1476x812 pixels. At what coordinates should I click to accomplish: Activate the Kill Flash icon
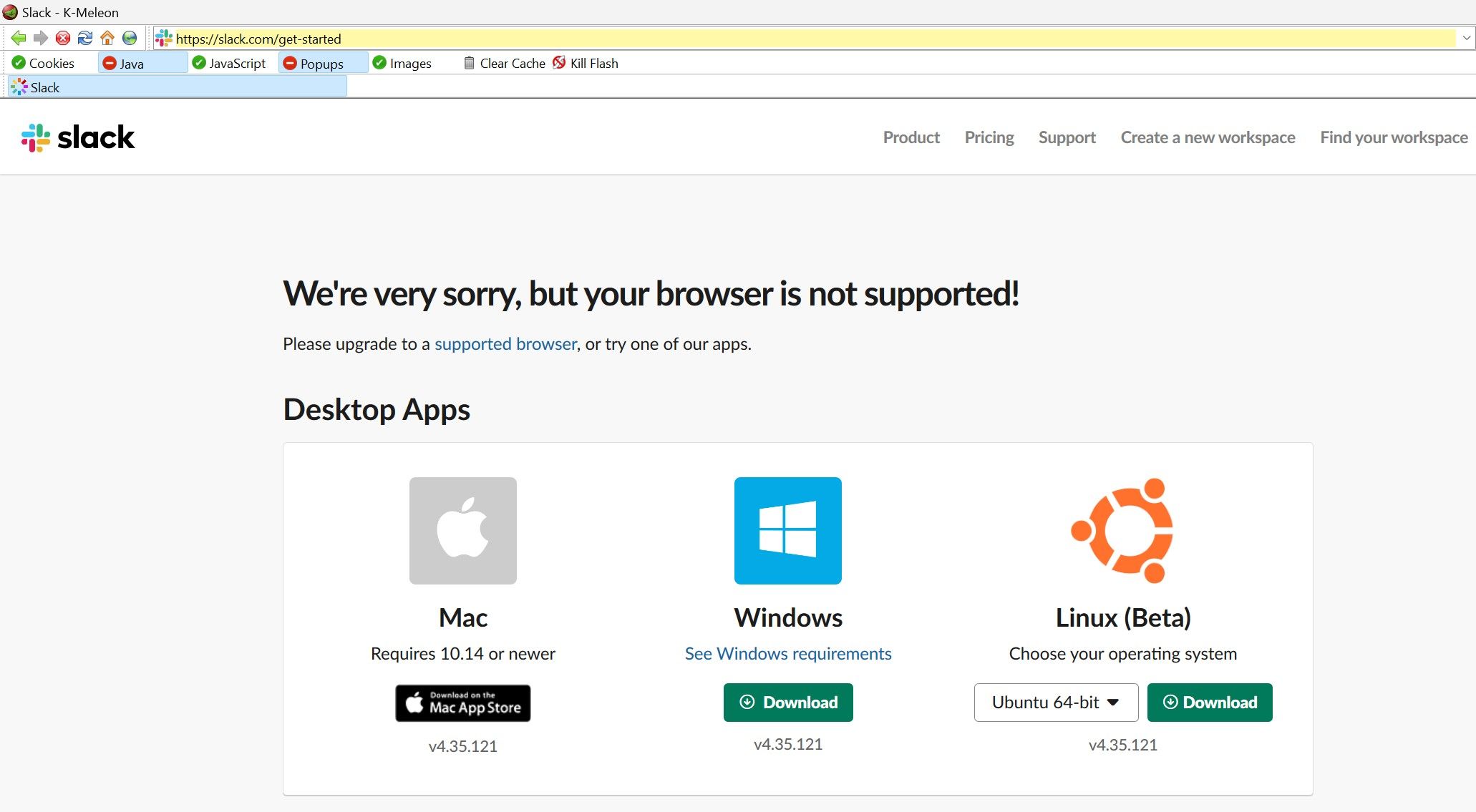tap(559, 63)
